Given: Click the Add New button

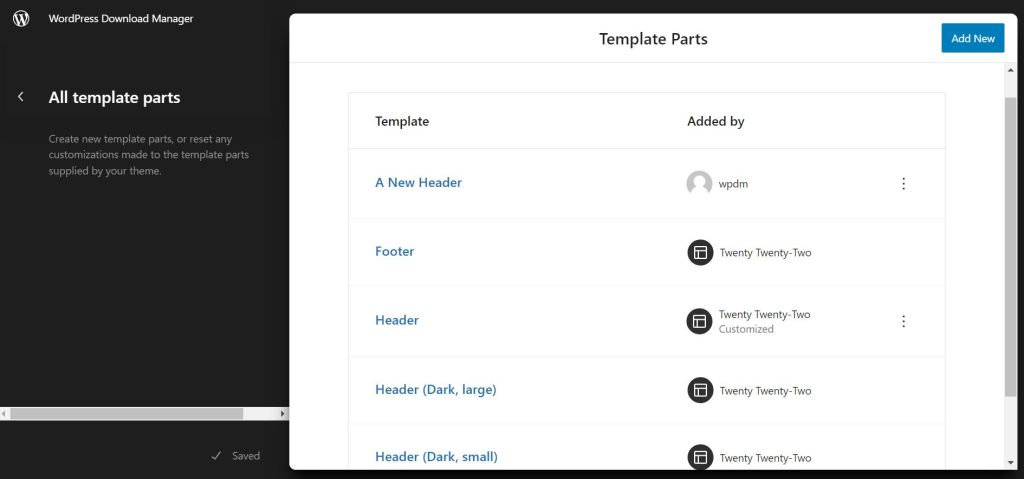Looking at the screenshot, I should click(972, 38).
